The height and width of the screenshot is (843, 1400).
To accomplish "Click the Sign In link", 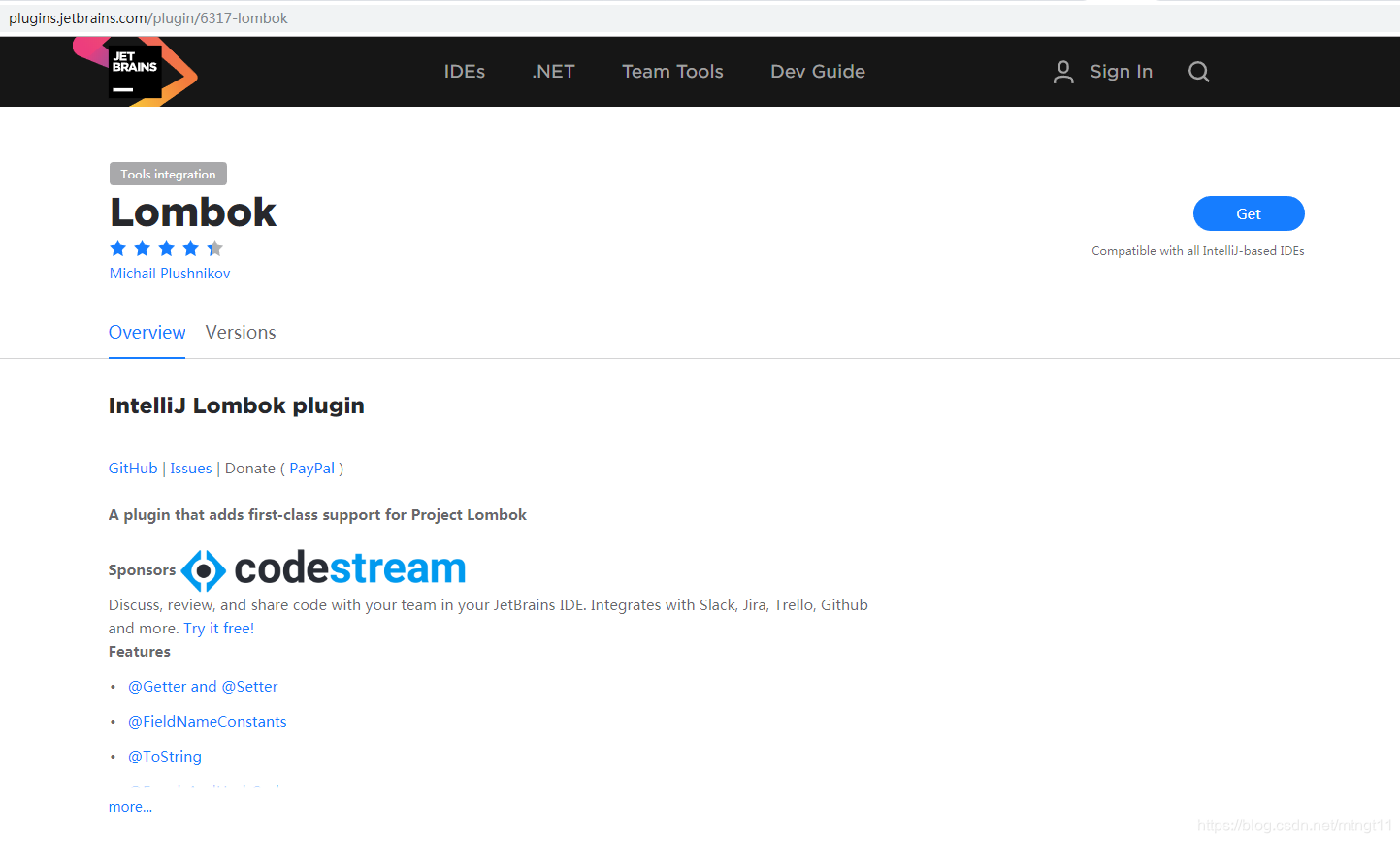I will [x=1121, y=72].
